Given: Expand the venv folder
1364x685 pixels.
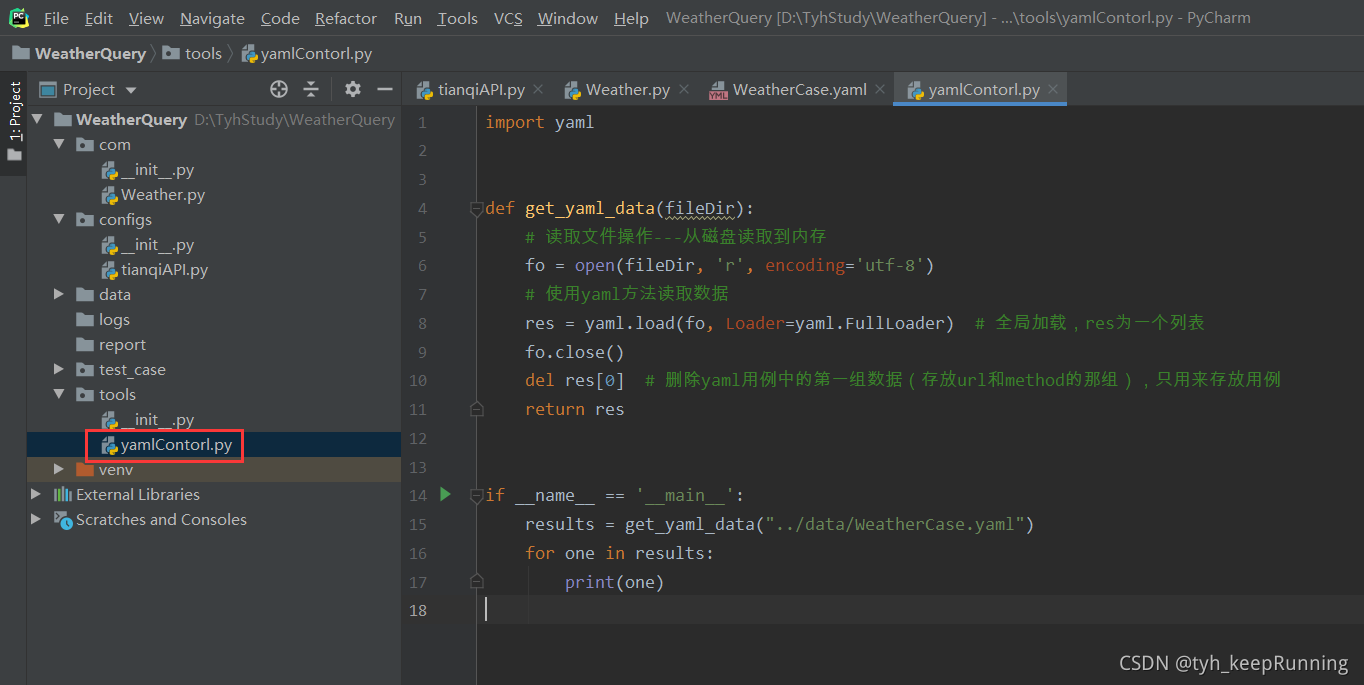Looking at the screenshot, I should click(59, 469).
